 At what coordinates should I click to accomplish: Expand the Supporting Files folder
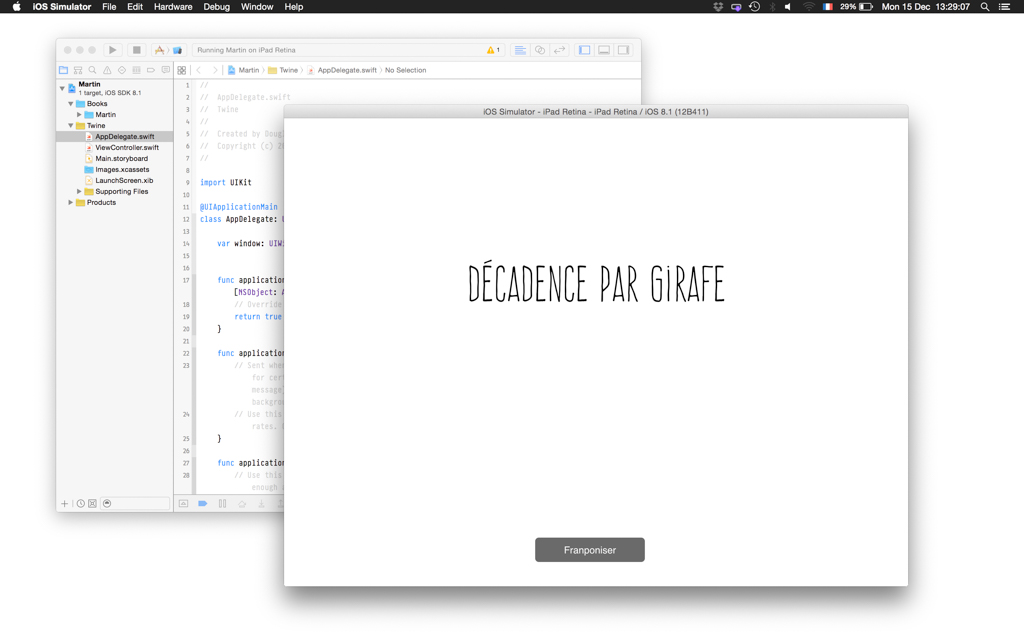pos(79,192)
